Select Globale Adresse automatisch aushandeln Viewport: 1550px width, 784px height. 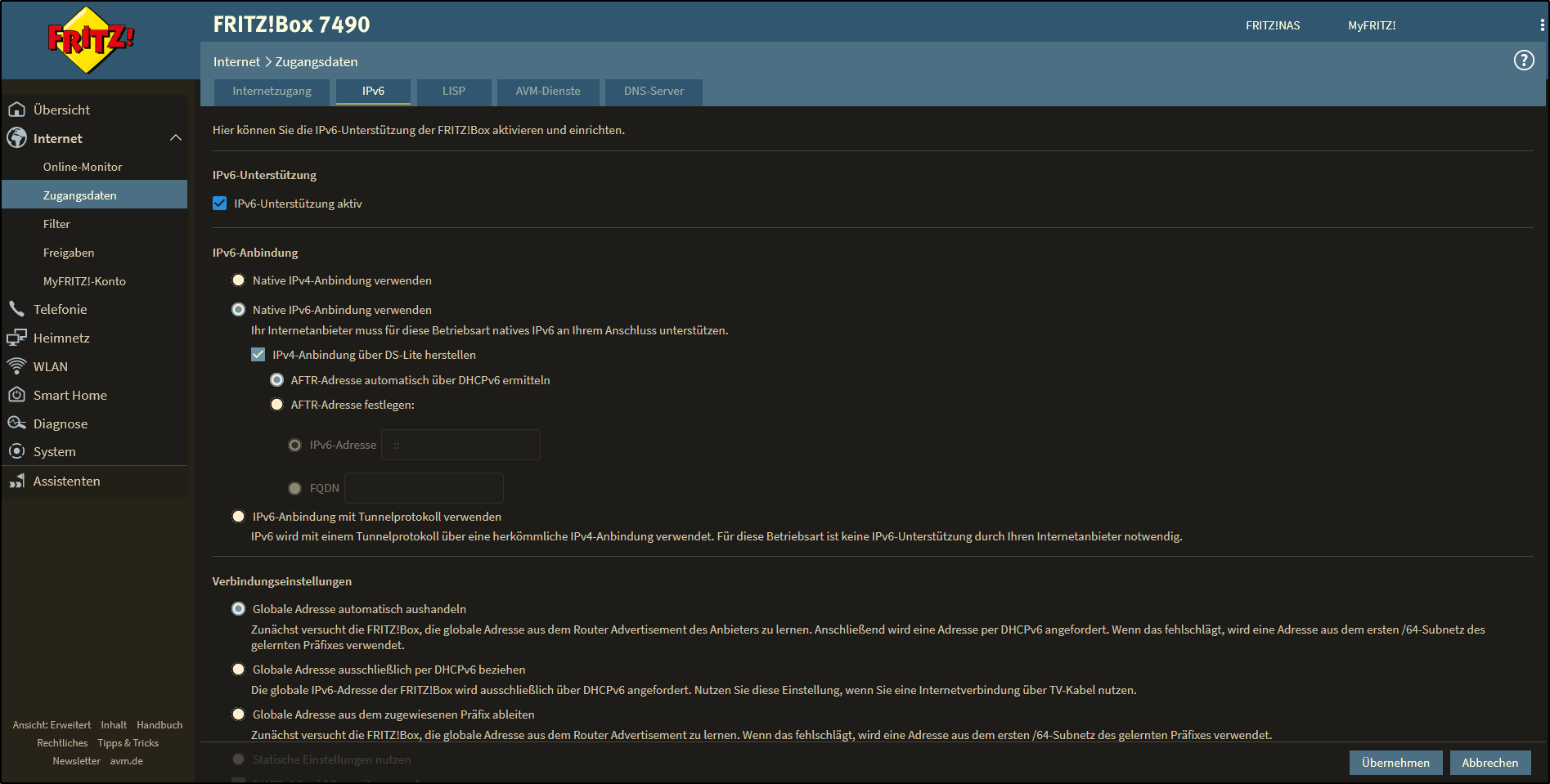(x=239, y=609)
